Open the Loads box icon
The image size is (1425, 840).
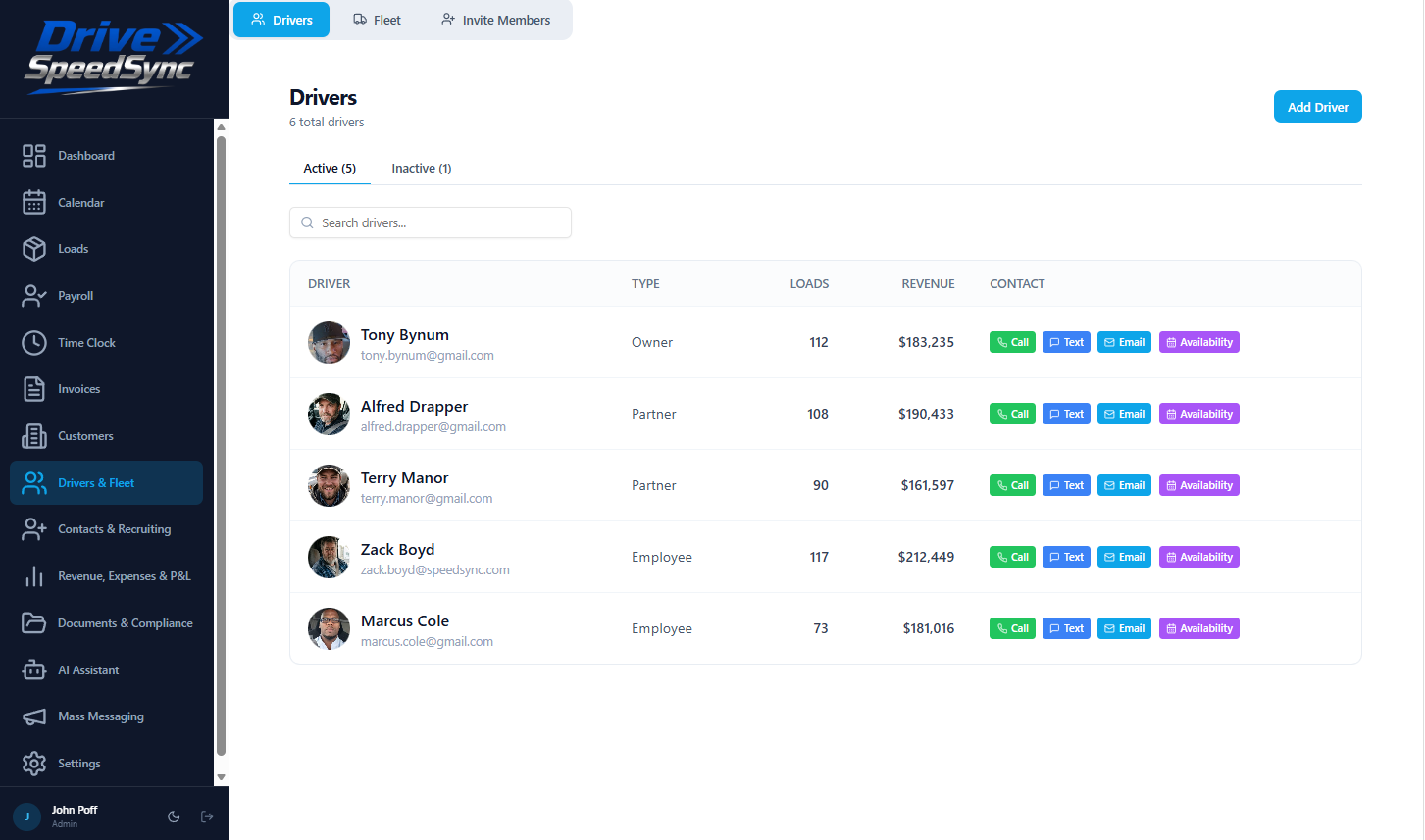pyautogui.click(x=34, y=249)
